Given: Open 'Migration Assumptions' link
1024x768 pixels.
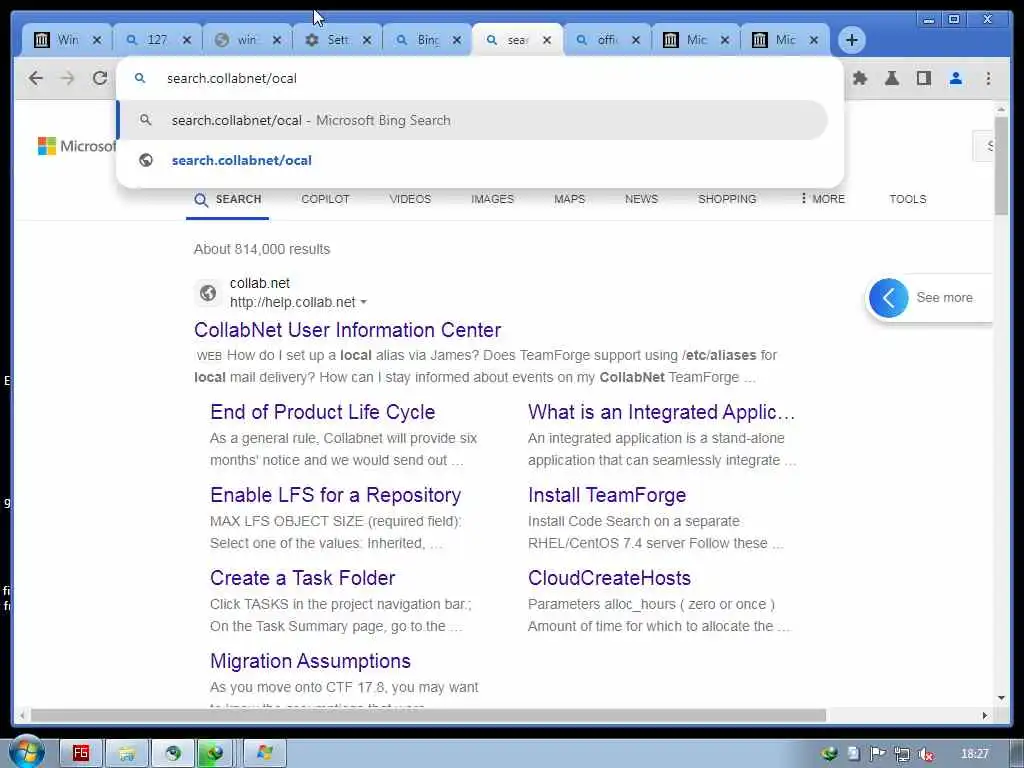Looking at the screenshot, I should tap(310, 661).
